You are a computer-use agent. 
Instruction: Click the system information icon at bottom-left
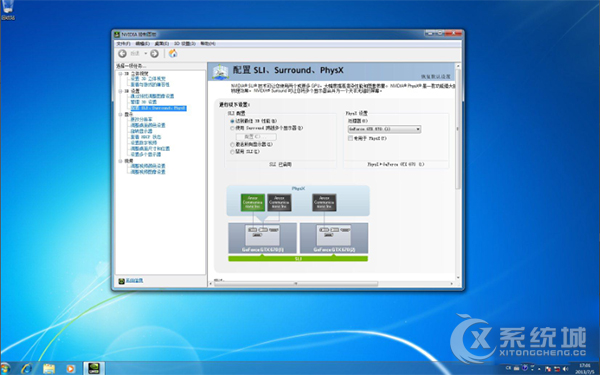click(121, 281)
